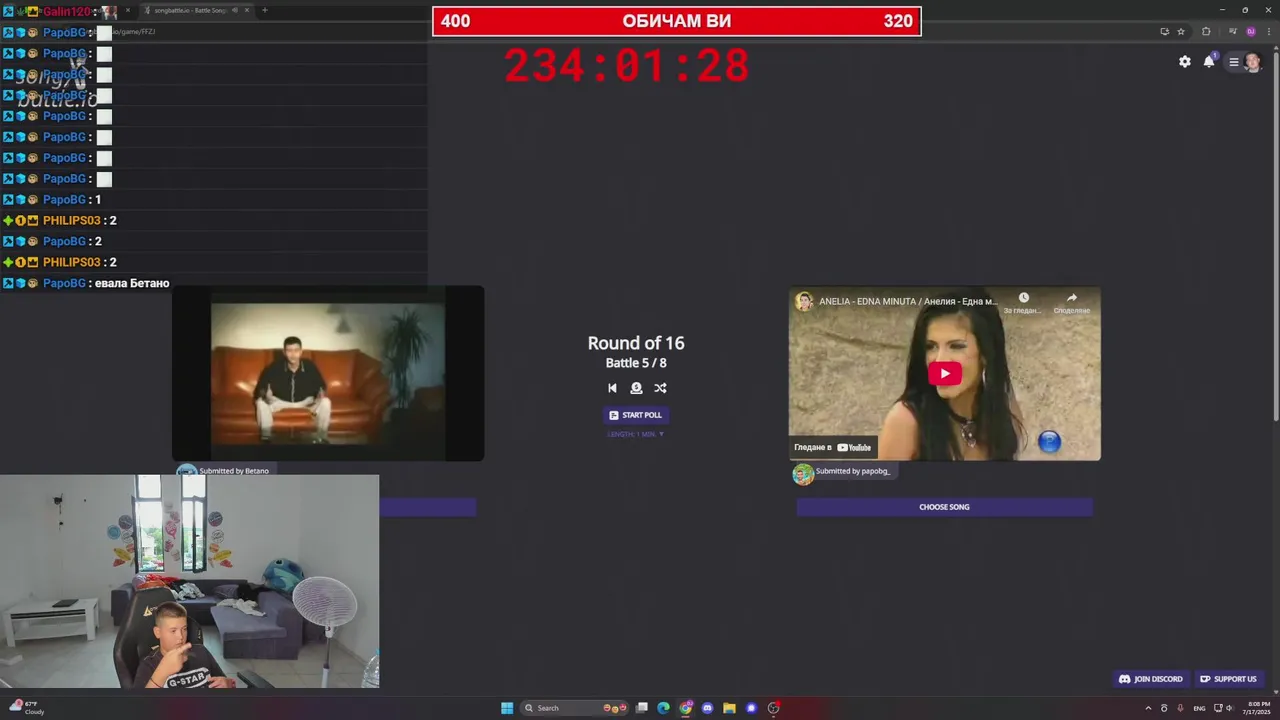The width and height of the screenshot is (1280, 720).
Task: Open Chrome media control icon
Action: coord(1232,31)
